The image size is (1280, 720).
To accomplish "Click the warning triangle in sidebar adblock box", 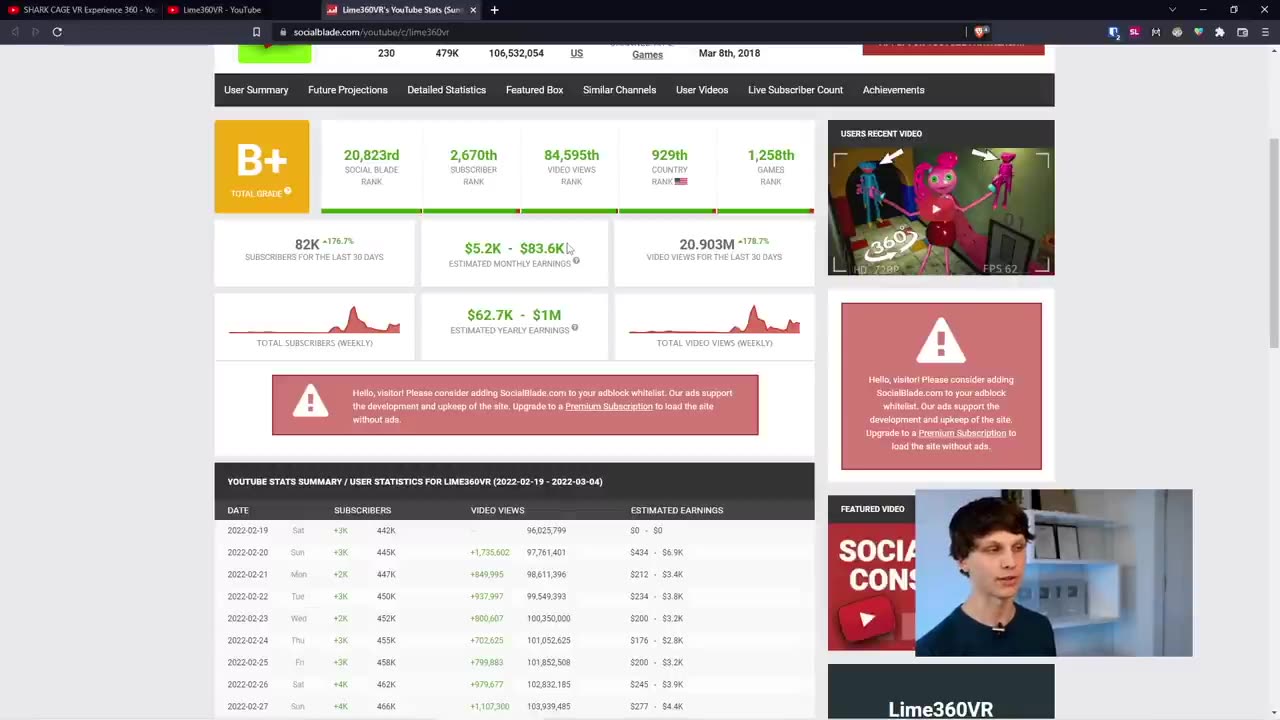I will click(940, 343).
